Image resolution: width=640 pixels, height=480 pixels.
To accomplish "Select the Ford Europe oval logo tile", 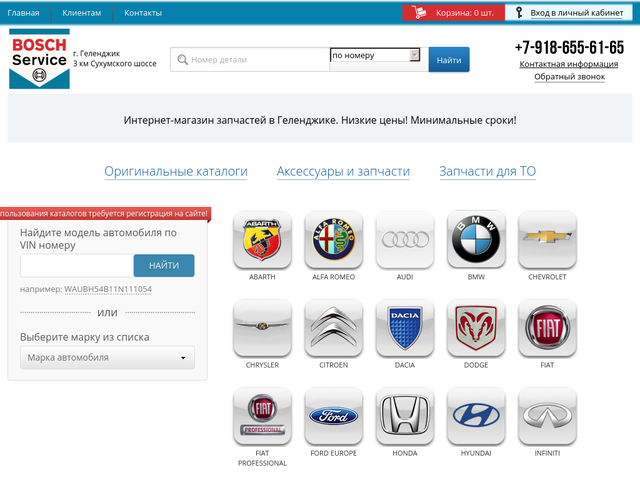I will 333,416.
